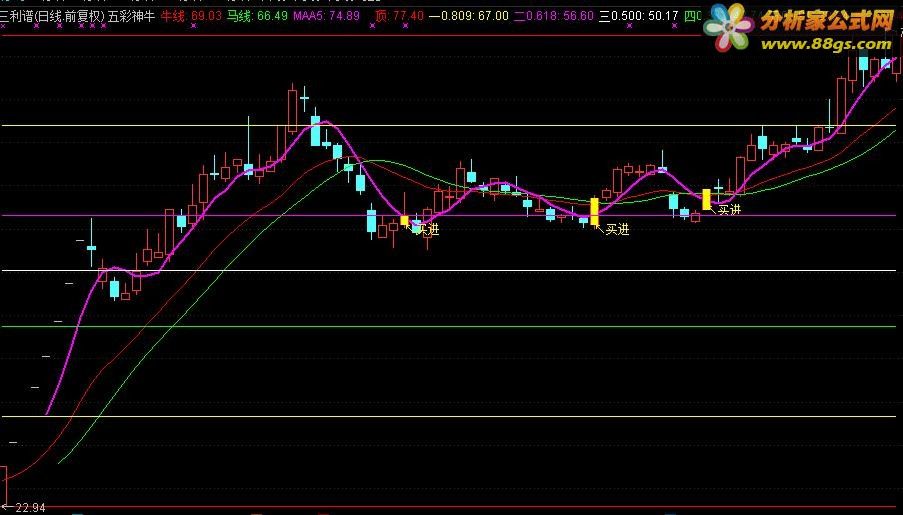Click the 三利谱(日线,前复权) stock title
This screenshot has width=903, height=515.
tap(52, 16)
